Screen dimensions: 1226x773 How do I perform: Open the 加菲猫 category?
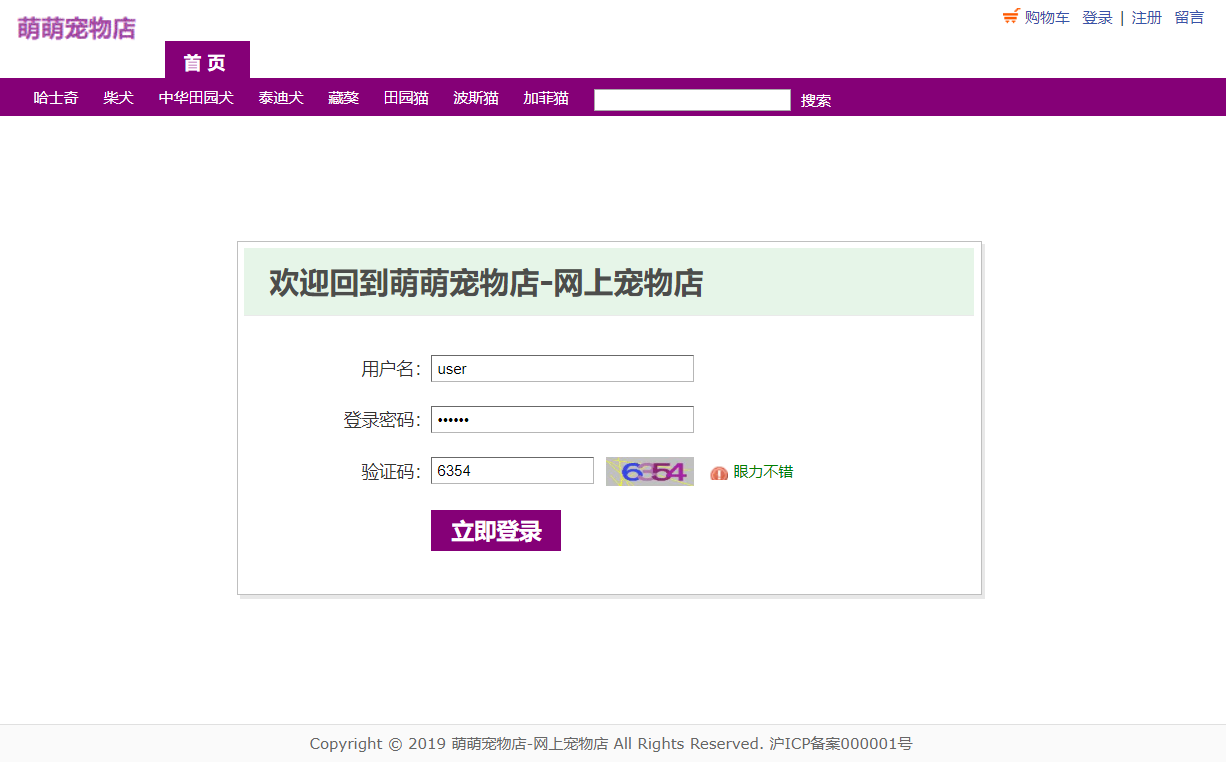pyautogui.click(x=545, y=97)
